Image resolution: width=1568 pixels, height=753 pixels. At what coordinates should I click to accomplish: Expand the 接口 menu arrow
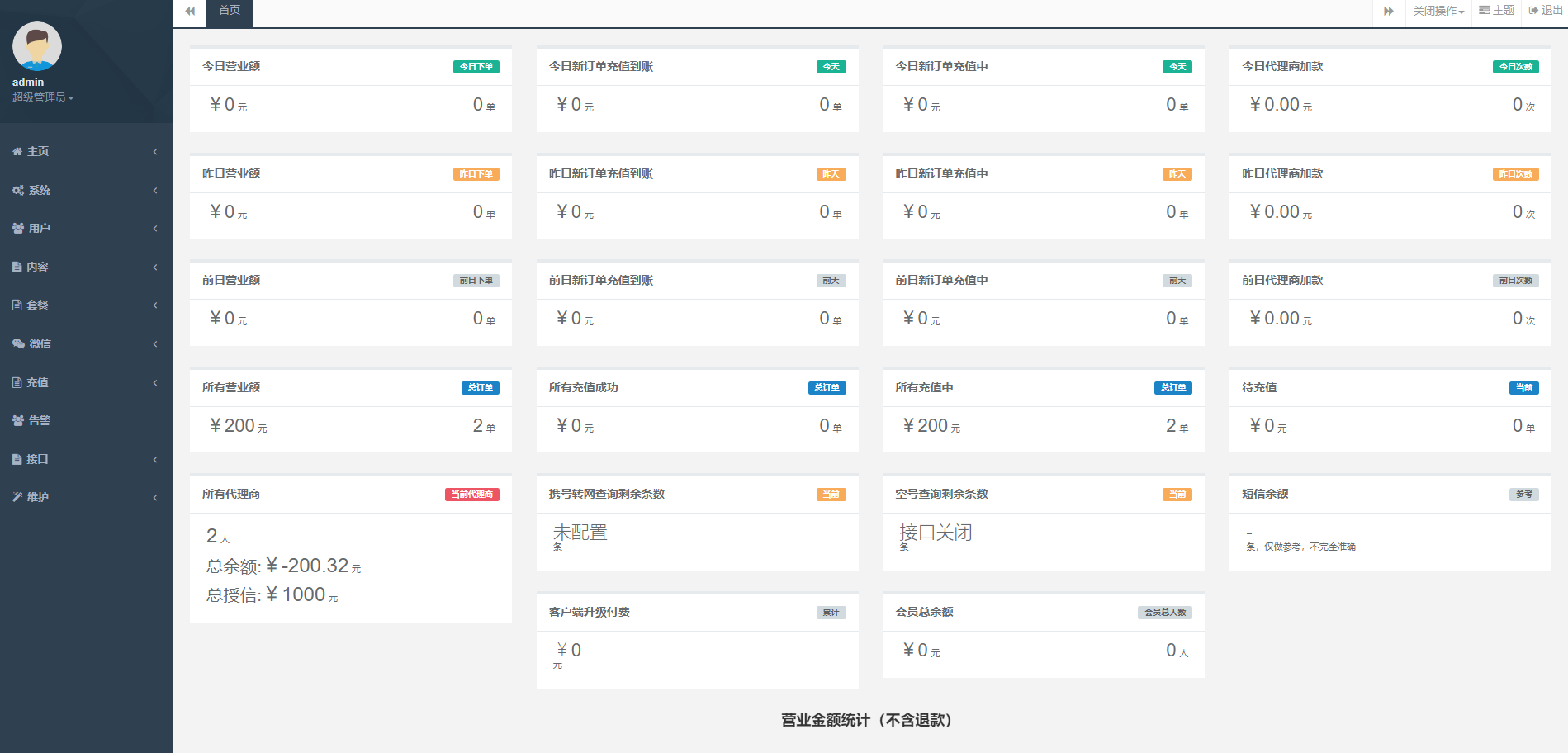tap(155, 460)
